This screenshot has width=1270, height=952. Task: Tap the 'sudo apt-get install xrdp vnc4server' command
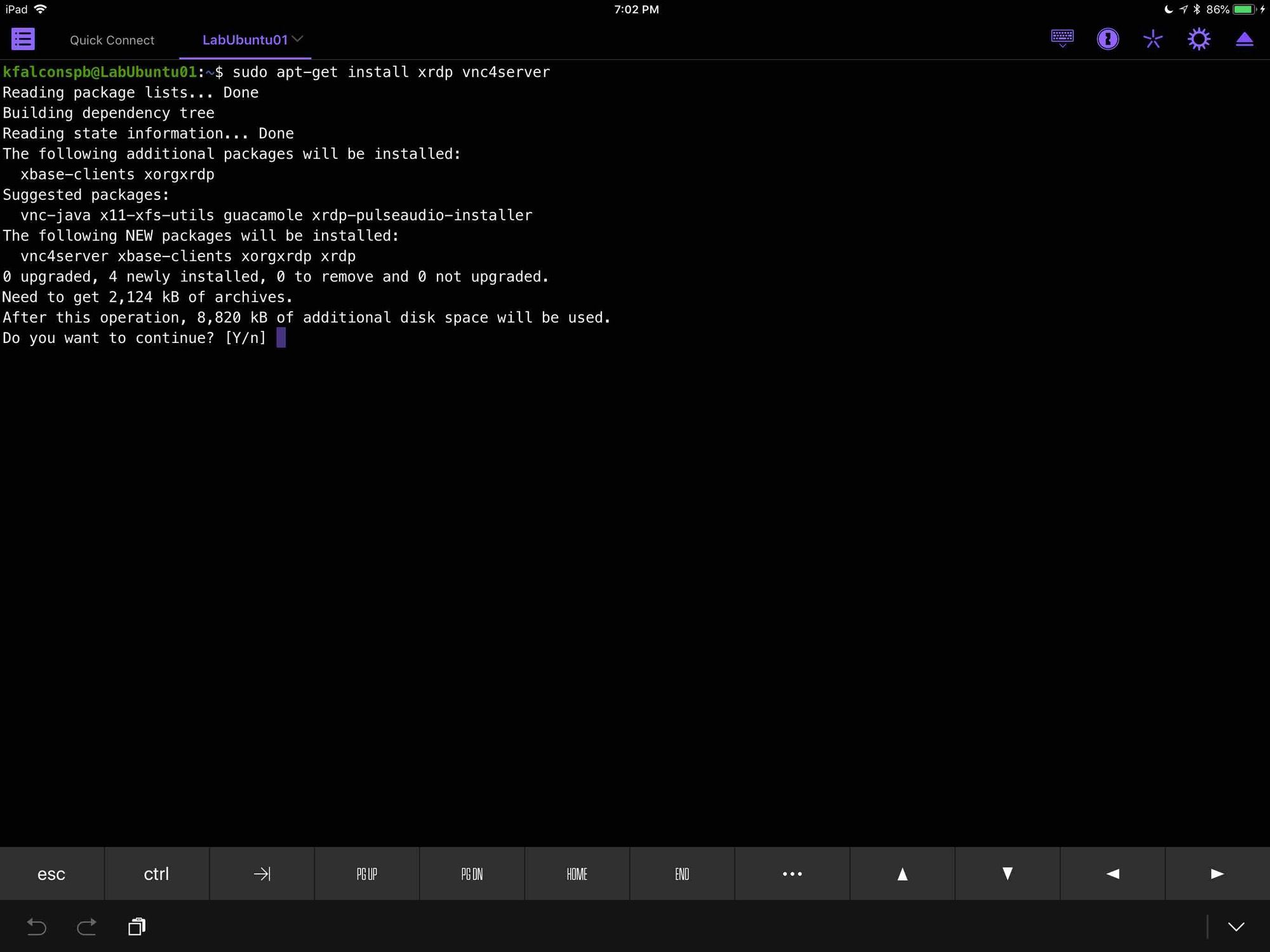391,72
